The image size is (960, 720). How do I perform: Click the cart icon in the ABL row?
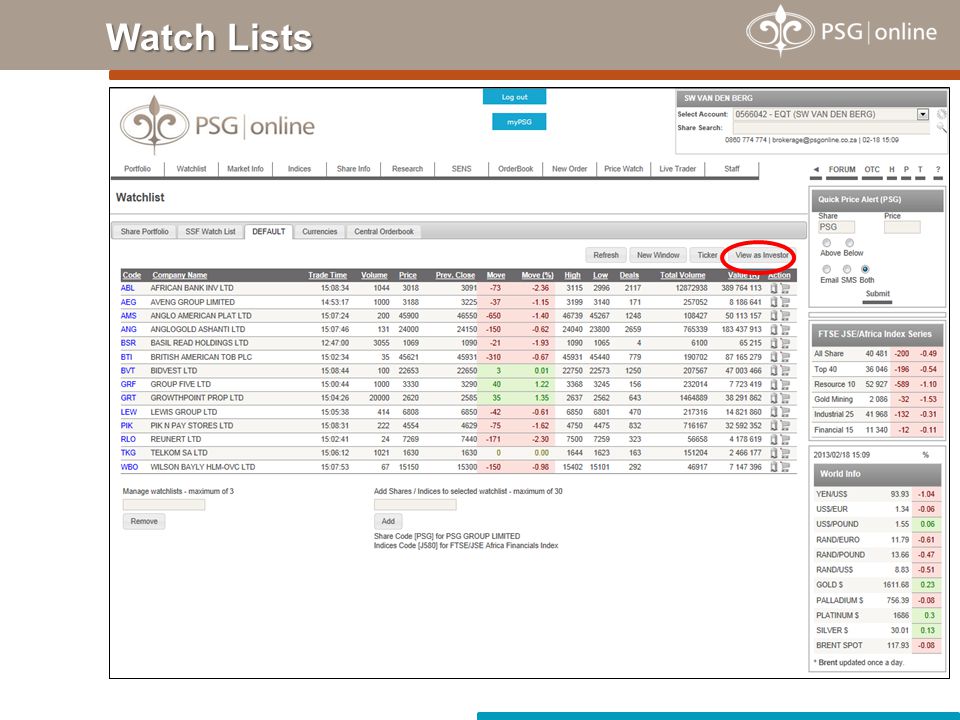785,288
